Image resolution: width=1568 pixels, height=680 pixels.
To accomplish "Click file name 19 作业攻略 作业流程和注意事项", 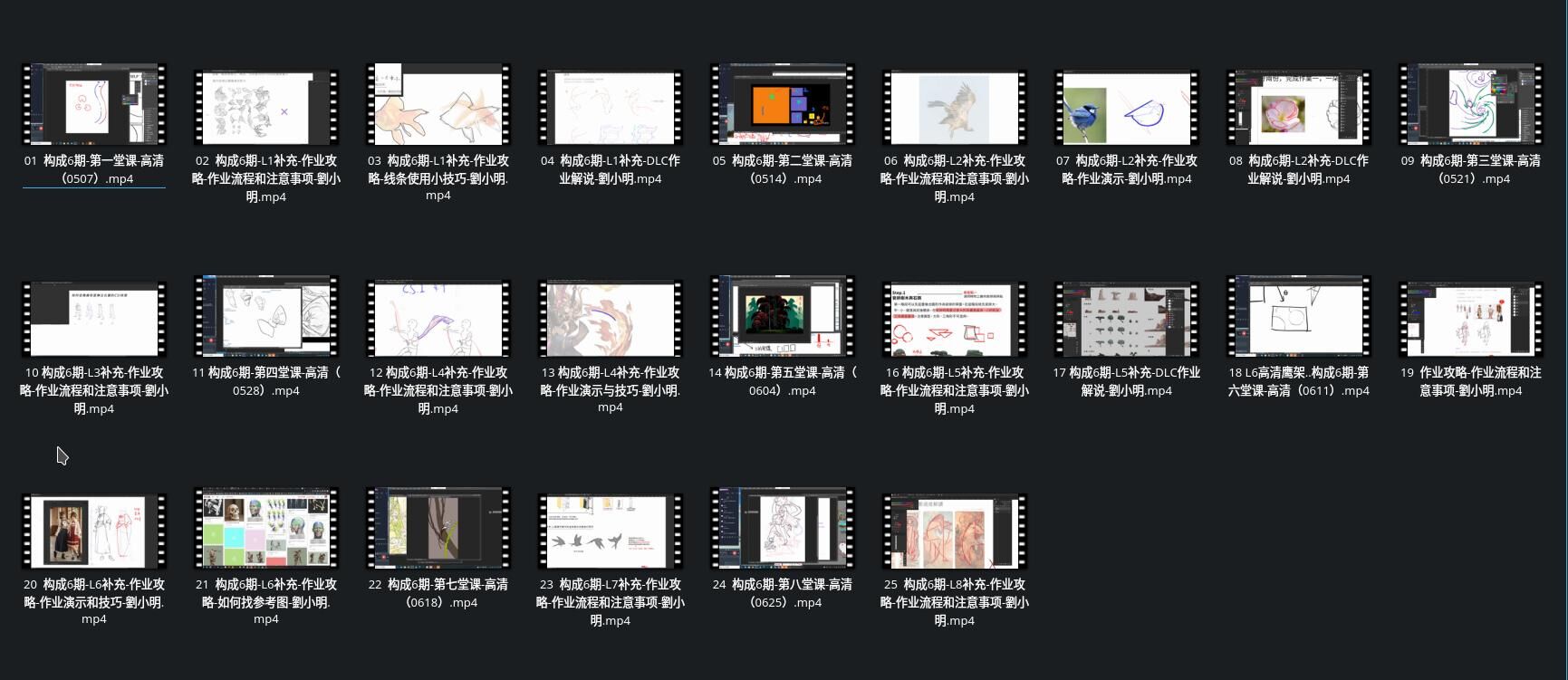I will 1471,381.
